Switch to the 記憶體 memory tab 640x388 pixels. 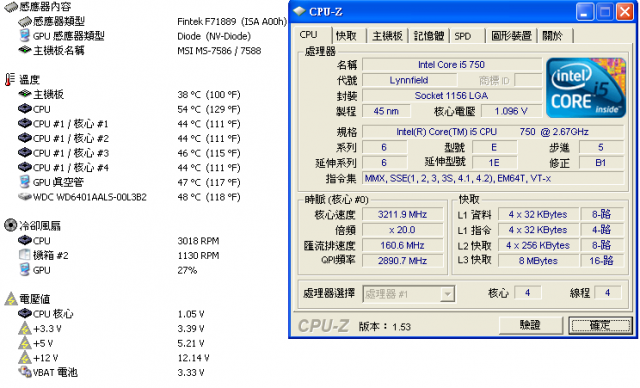pos(429,36)
